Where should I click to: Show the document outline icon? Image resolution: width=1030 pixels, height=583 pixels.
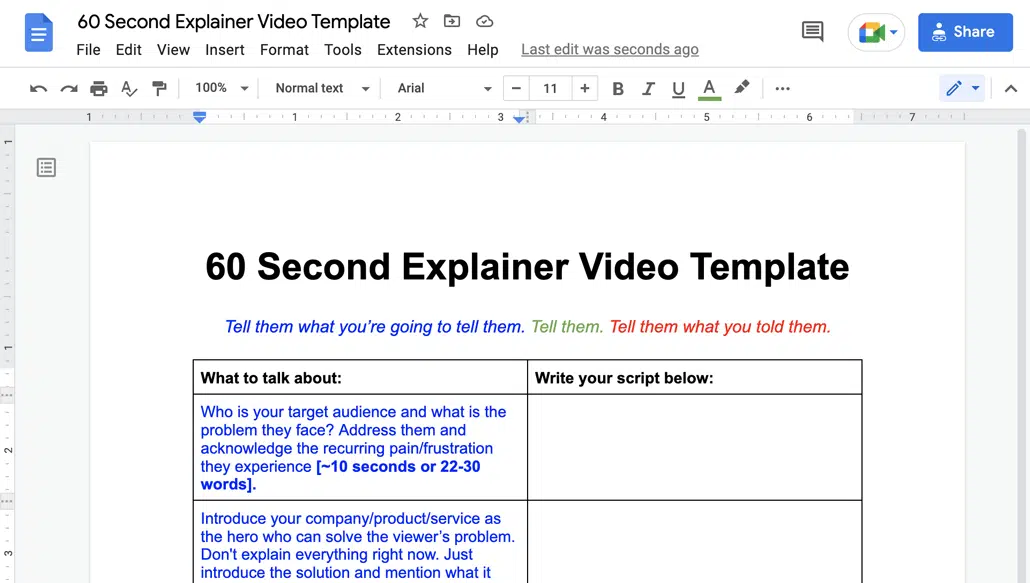pos(46,167)
